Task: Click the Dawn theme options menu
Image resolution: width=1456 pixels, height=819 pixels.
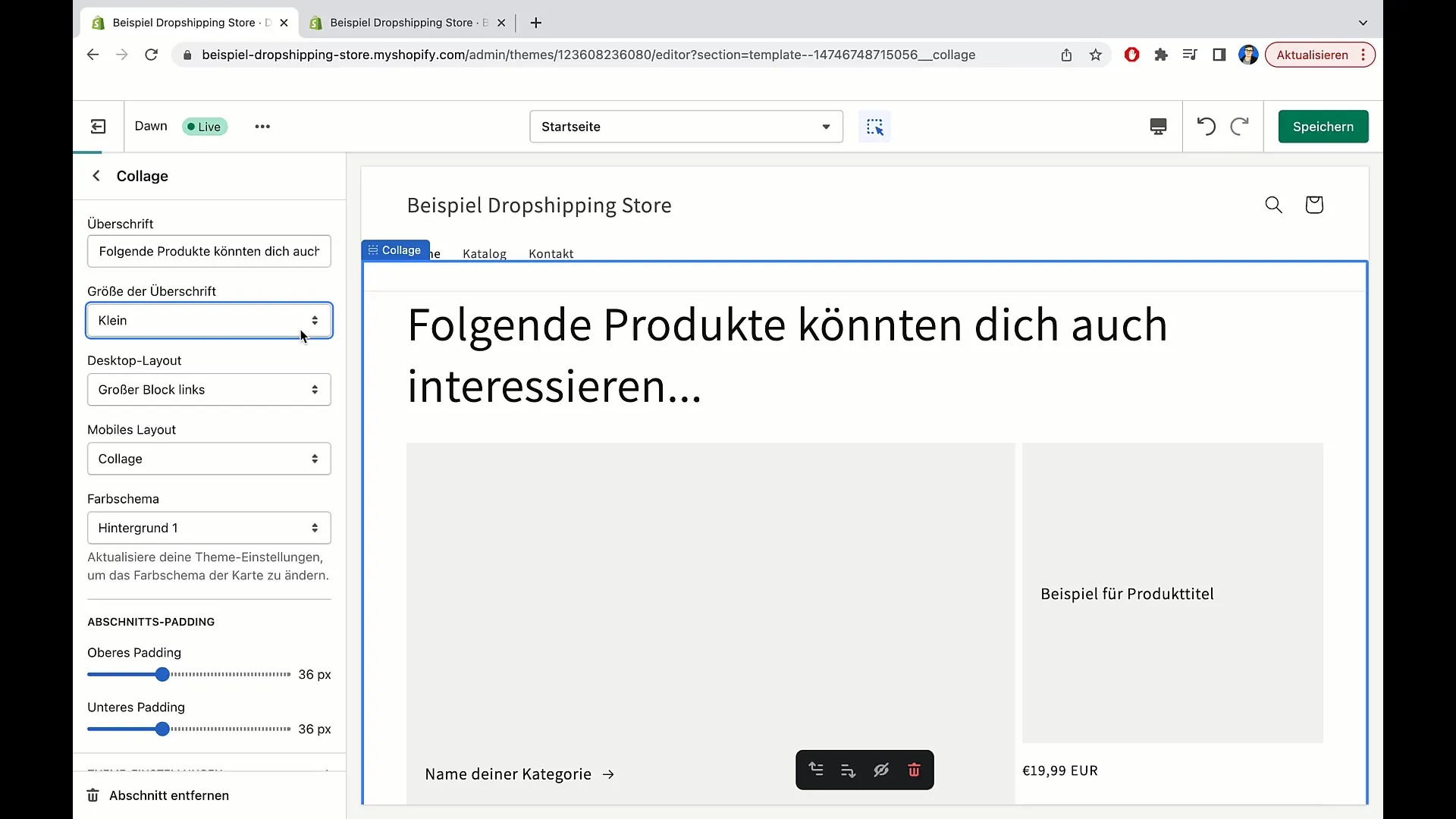Action: tap(262, 126)
